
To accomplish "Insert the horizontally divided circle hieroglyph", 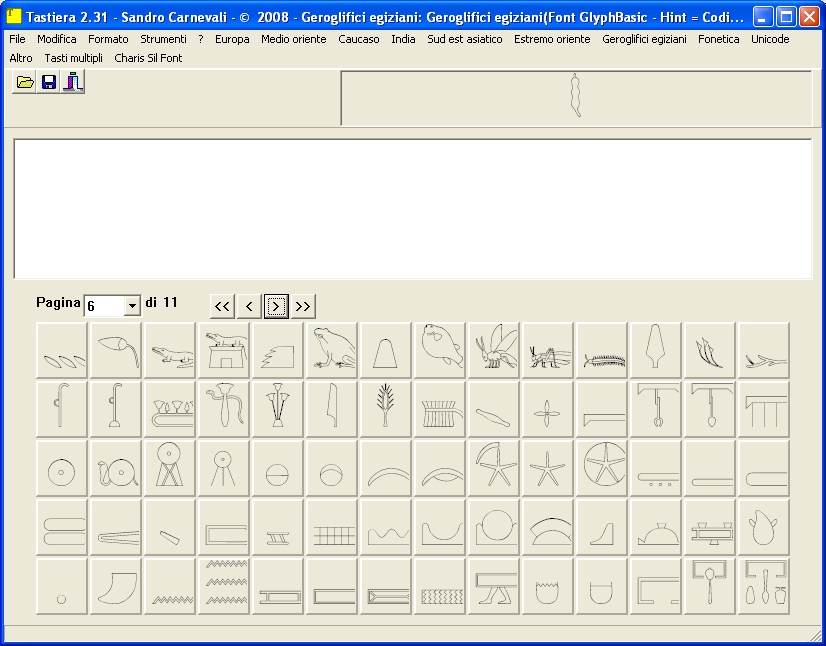I will [278, 468].
